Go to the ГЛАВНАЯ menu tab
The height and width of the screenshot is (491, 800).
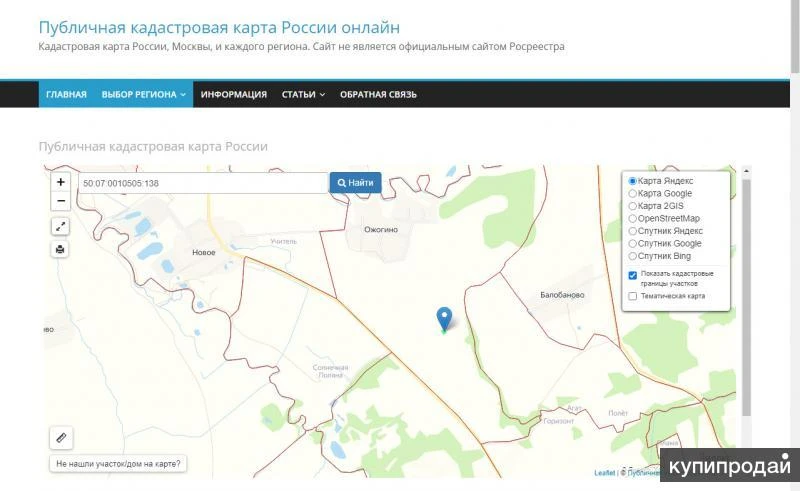point(66,95)
